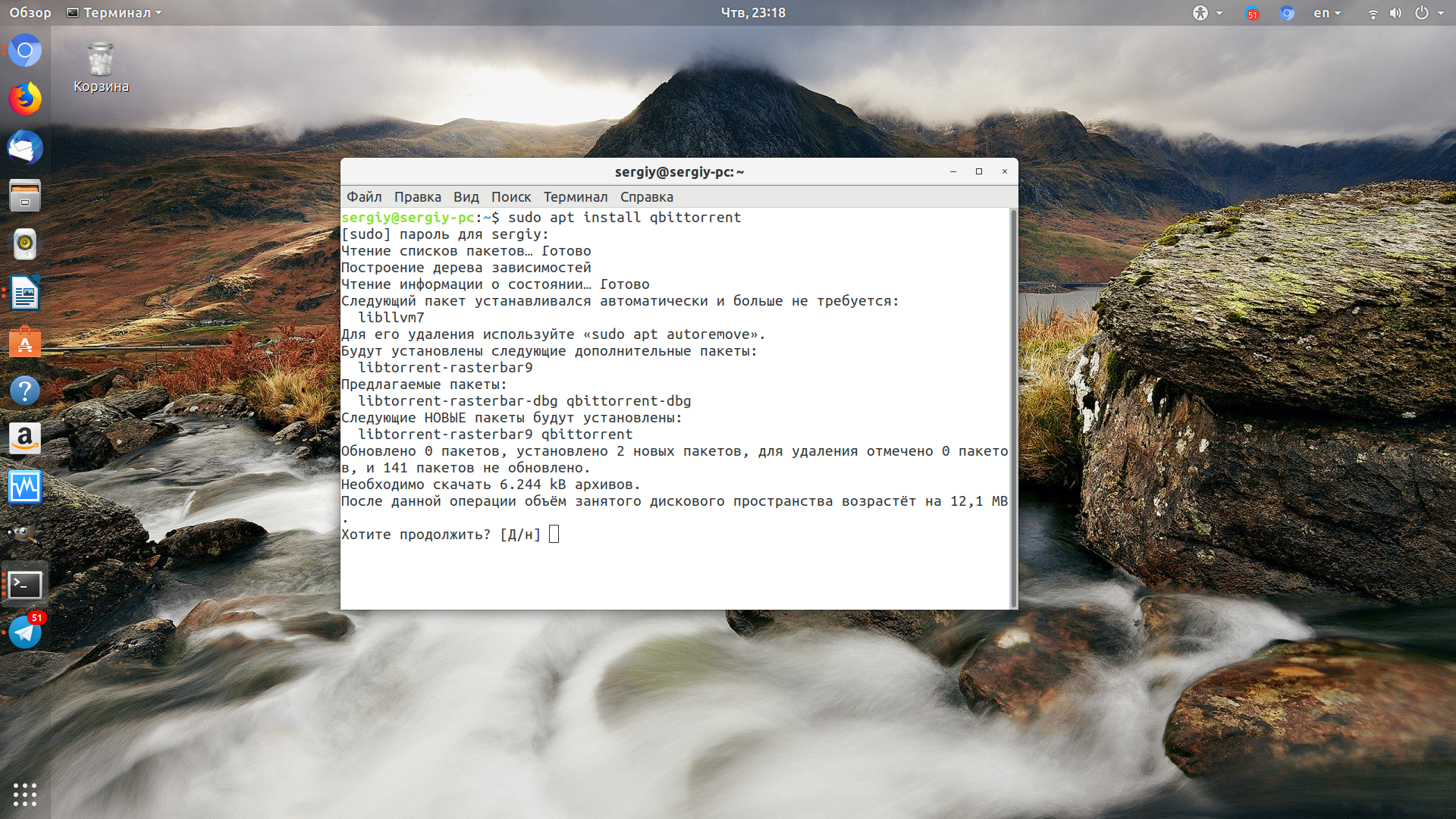Open Telegram with 51 unread badge
The width and height of the screenshot is (1456, 819).
point(25,632)
